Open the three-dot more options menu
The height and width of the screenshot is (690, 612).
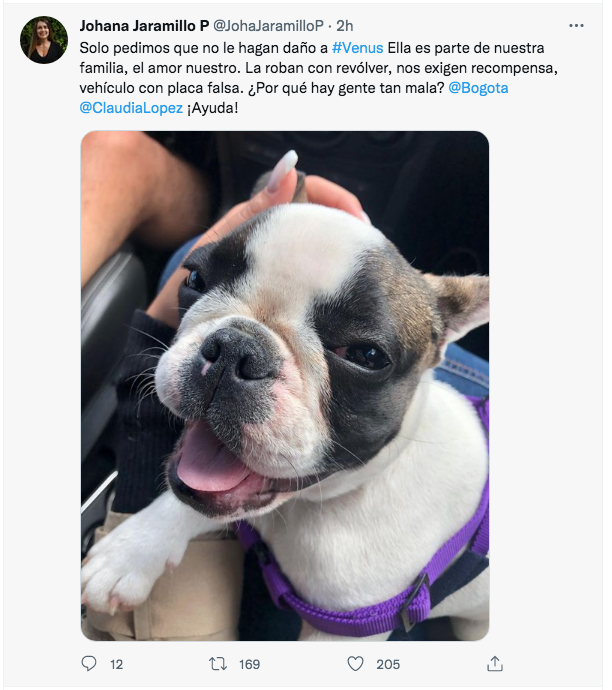point(576,26)
